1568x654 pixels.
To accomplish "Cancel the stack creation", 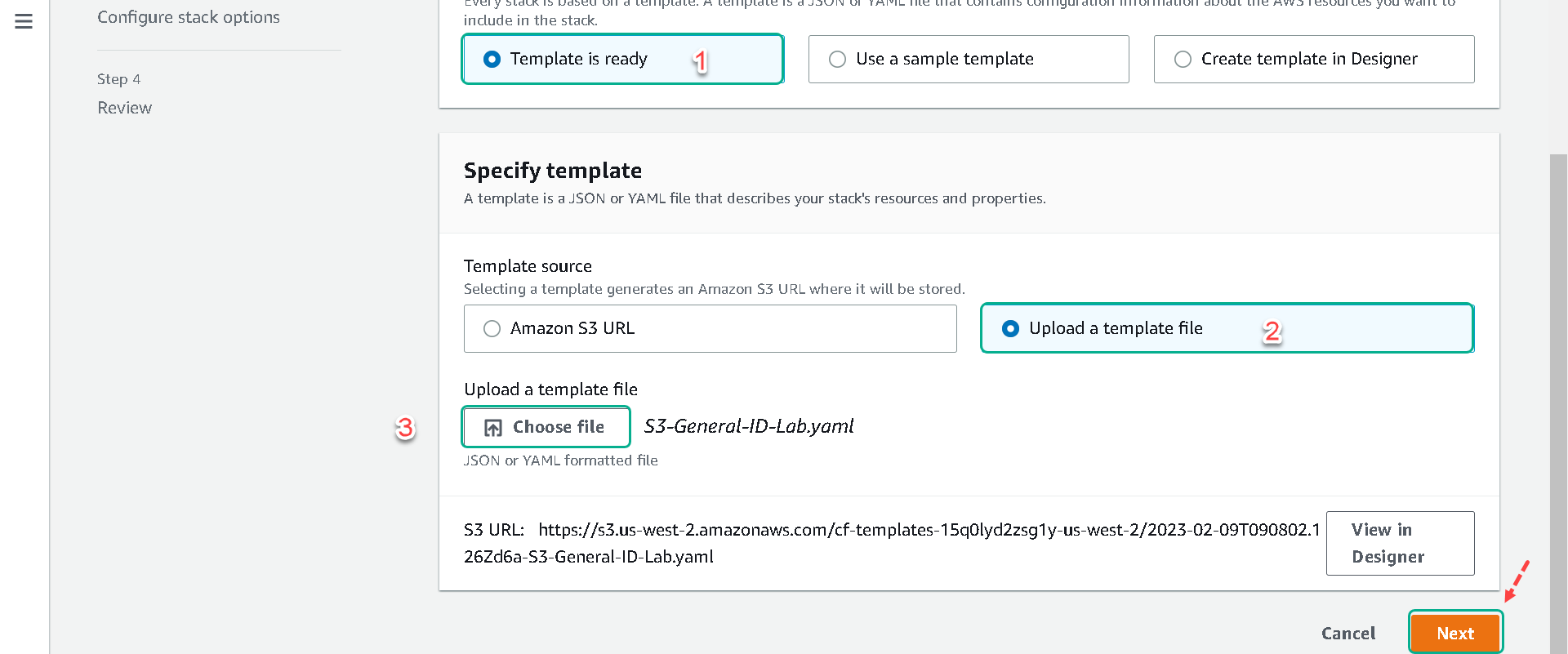I will [x=1348, y=633].
